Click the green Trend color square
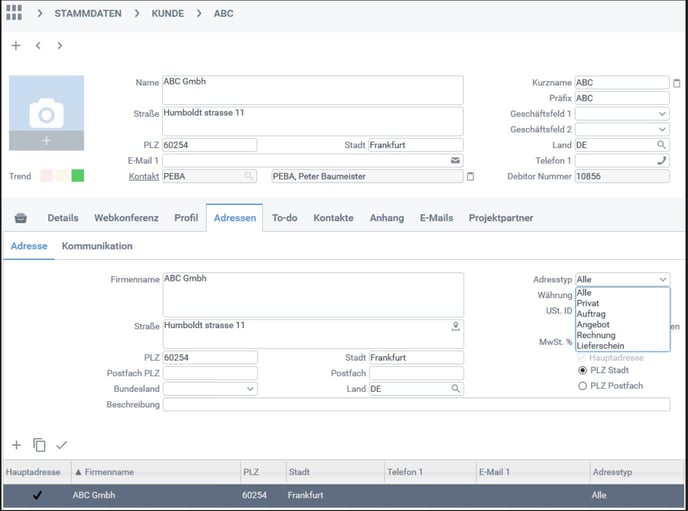The width and height of the screenshot is (688, 511). click(x=77, y=176)
